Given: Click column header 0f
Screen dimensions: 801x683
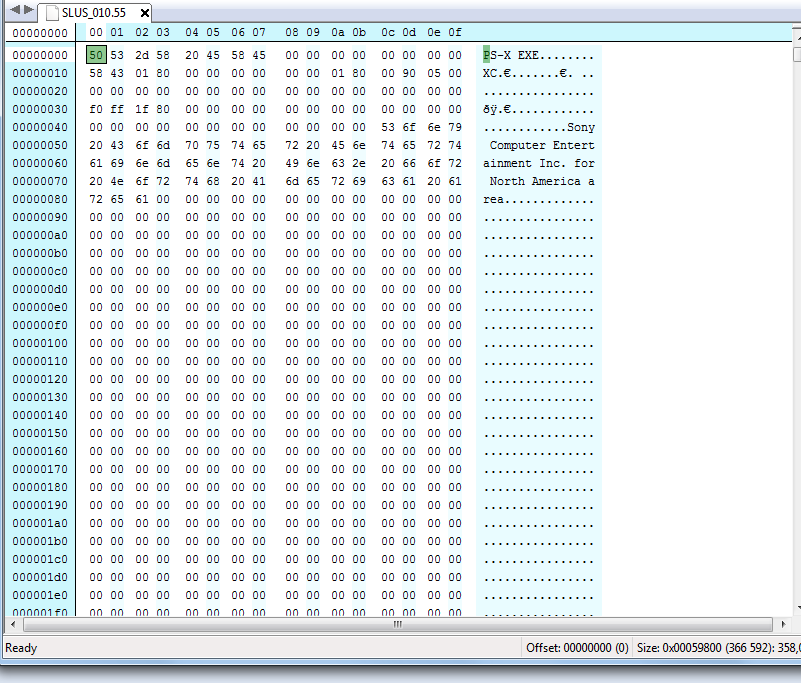Looking at the screenshot, I should click(455, 33).
